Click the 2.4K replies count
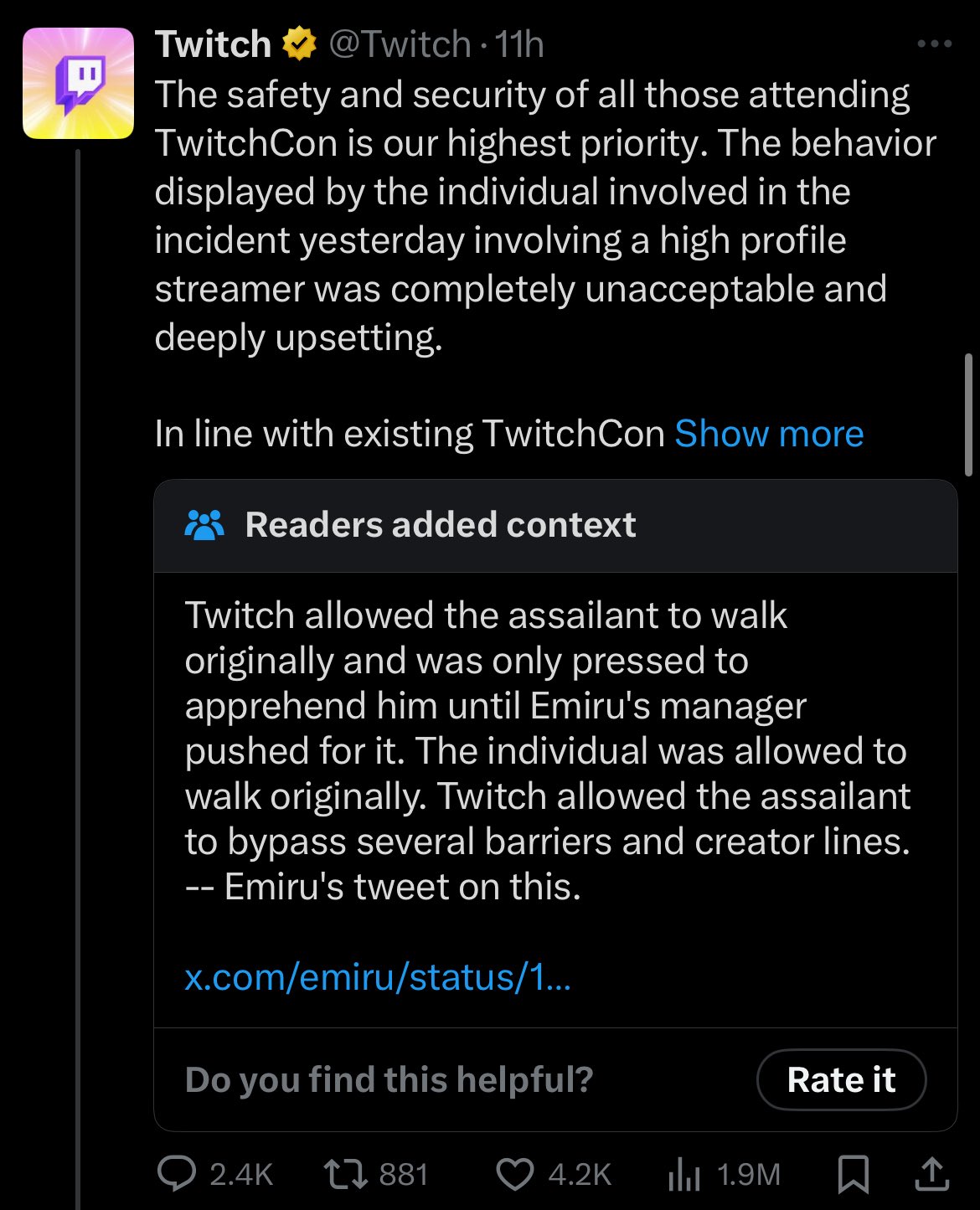 tap(241, 1175)
